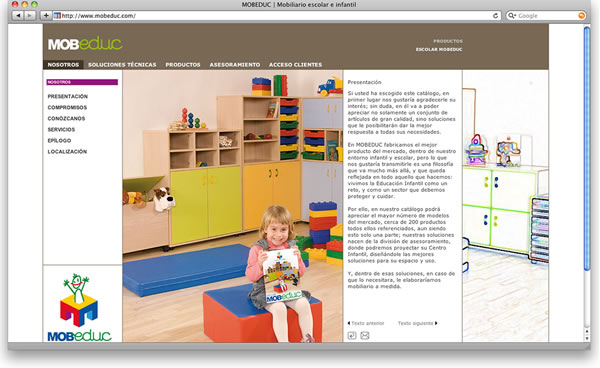Click the add bookmark plus button
The height and width of the screenshot is (368, 600).
46,16
